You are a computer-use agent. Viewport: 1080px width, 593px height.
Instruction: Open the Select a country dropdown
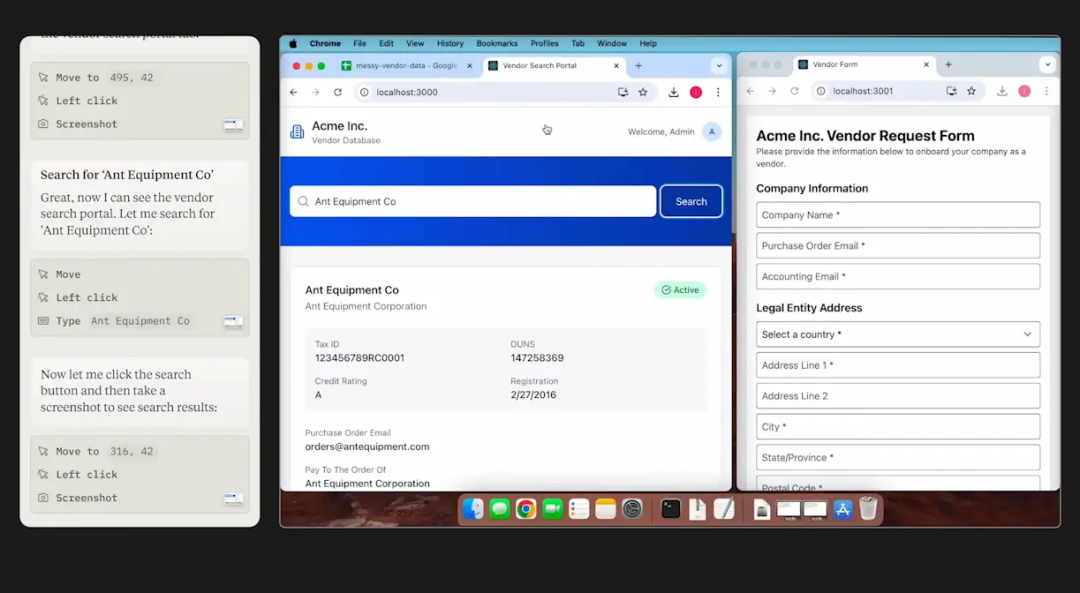pyautogui.click(x=897, y=334)
